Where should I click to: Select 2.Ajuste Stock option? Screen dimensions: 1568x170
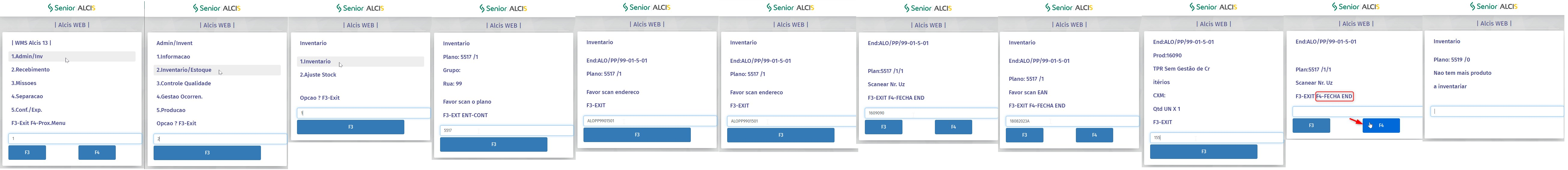coord(318,75)
